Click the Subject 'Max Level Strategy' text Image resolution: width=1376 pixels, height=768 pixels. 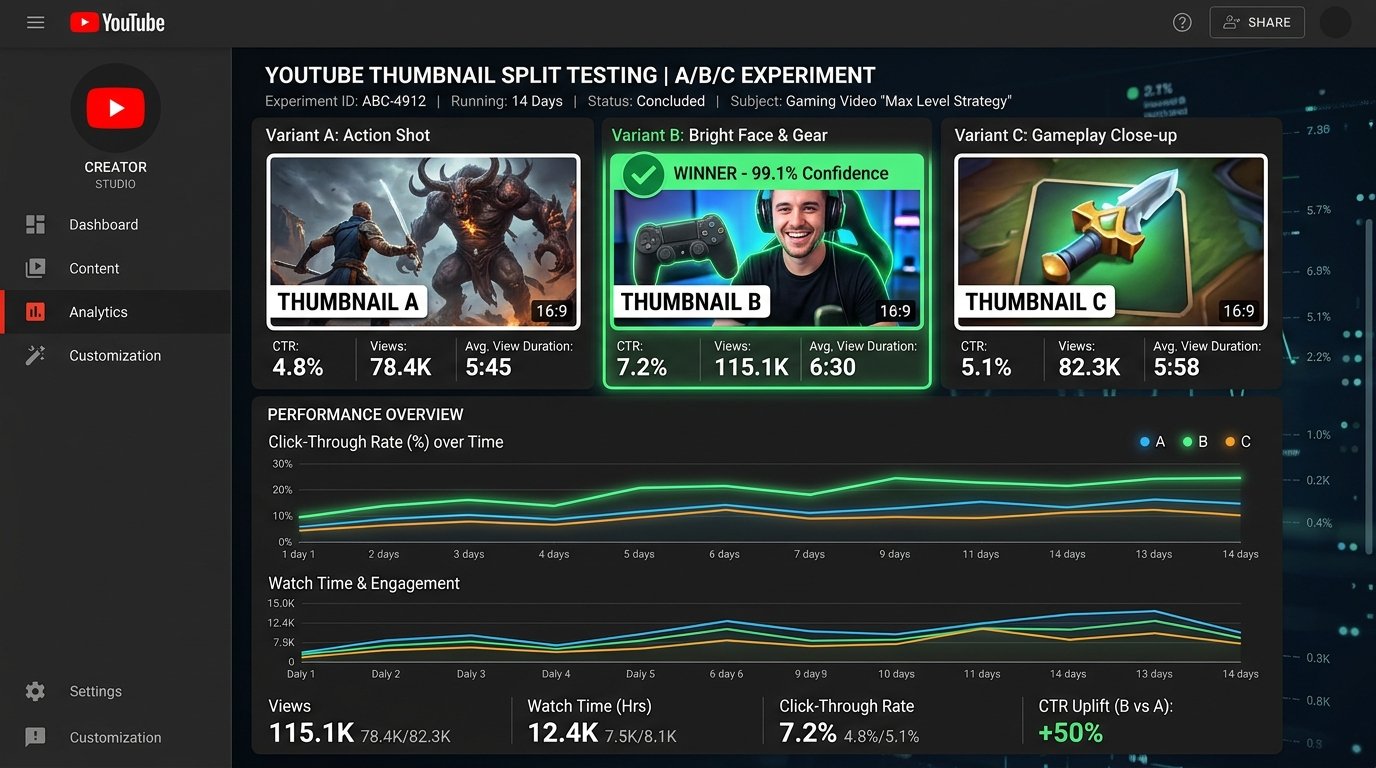(x=871, y=101)
